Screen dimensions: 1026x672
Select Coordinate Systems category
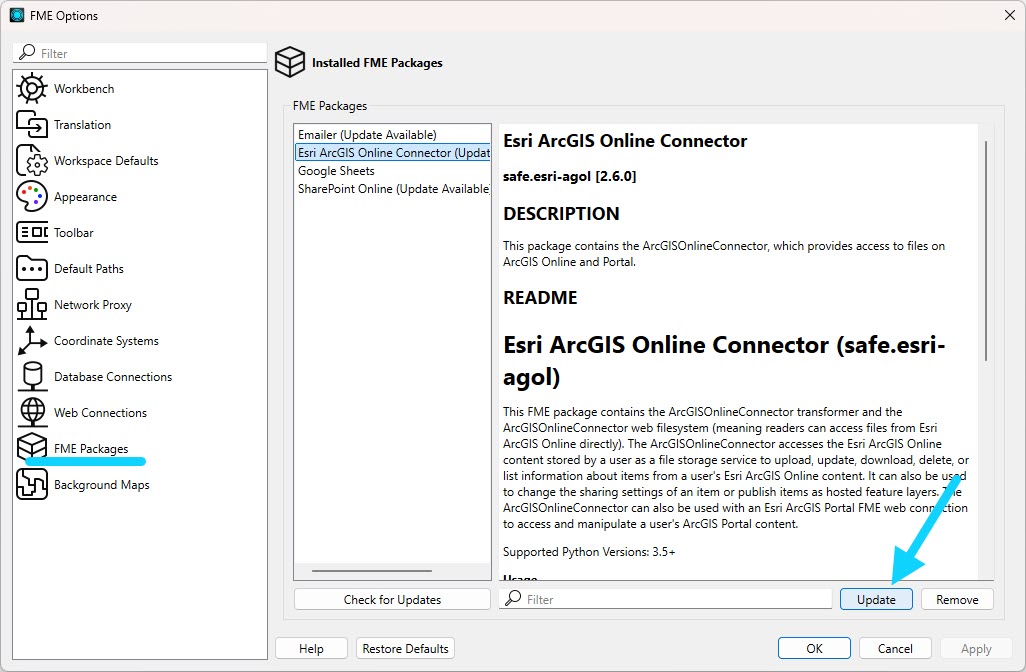coord(106,340)
